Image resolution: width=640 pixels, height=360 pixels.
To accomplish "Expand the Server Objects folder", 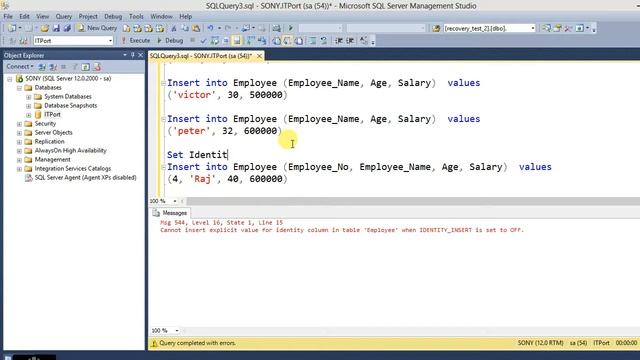I will 19,133.
